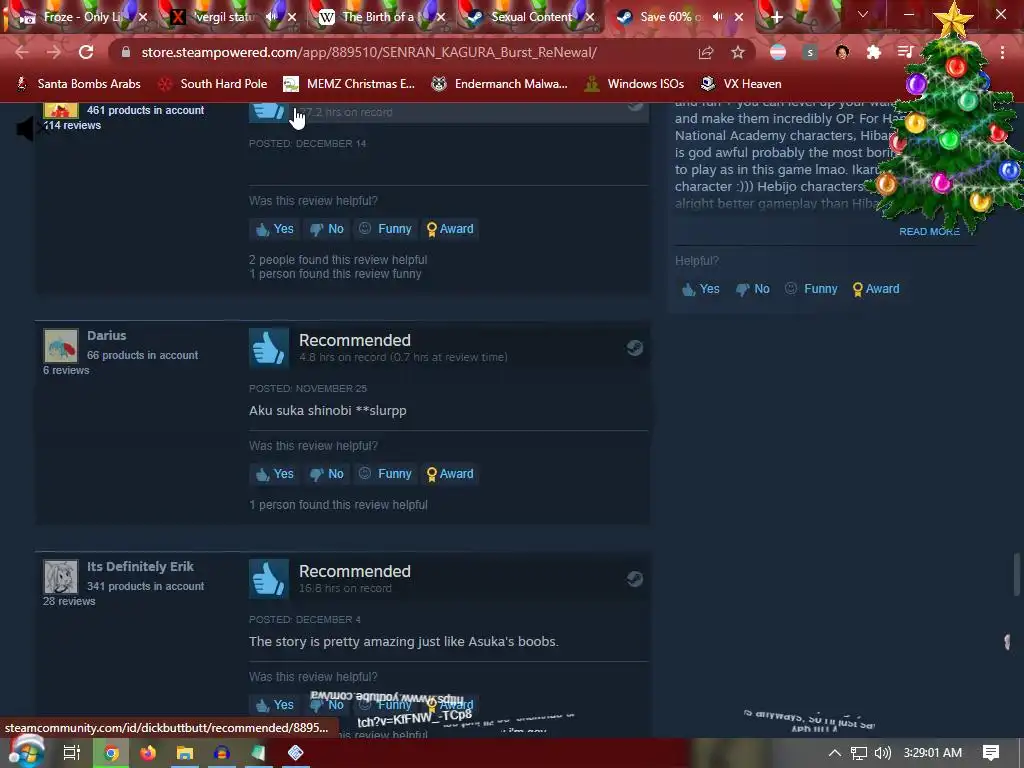The height and width of the screenshot is (768, 1024).
Task: Vote Yes on the December 14 review
Action: tap(275, 229)
